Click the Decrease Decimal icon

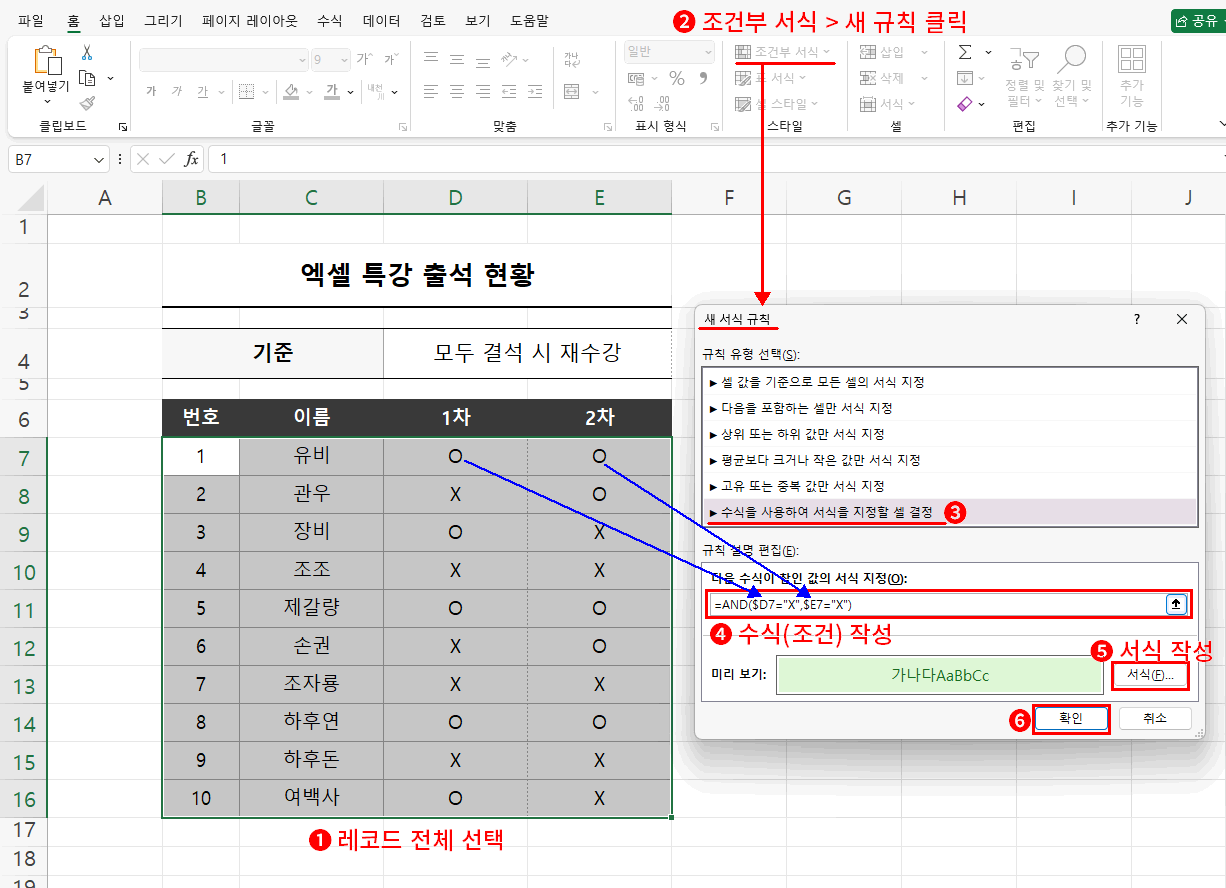click(663, 103)
